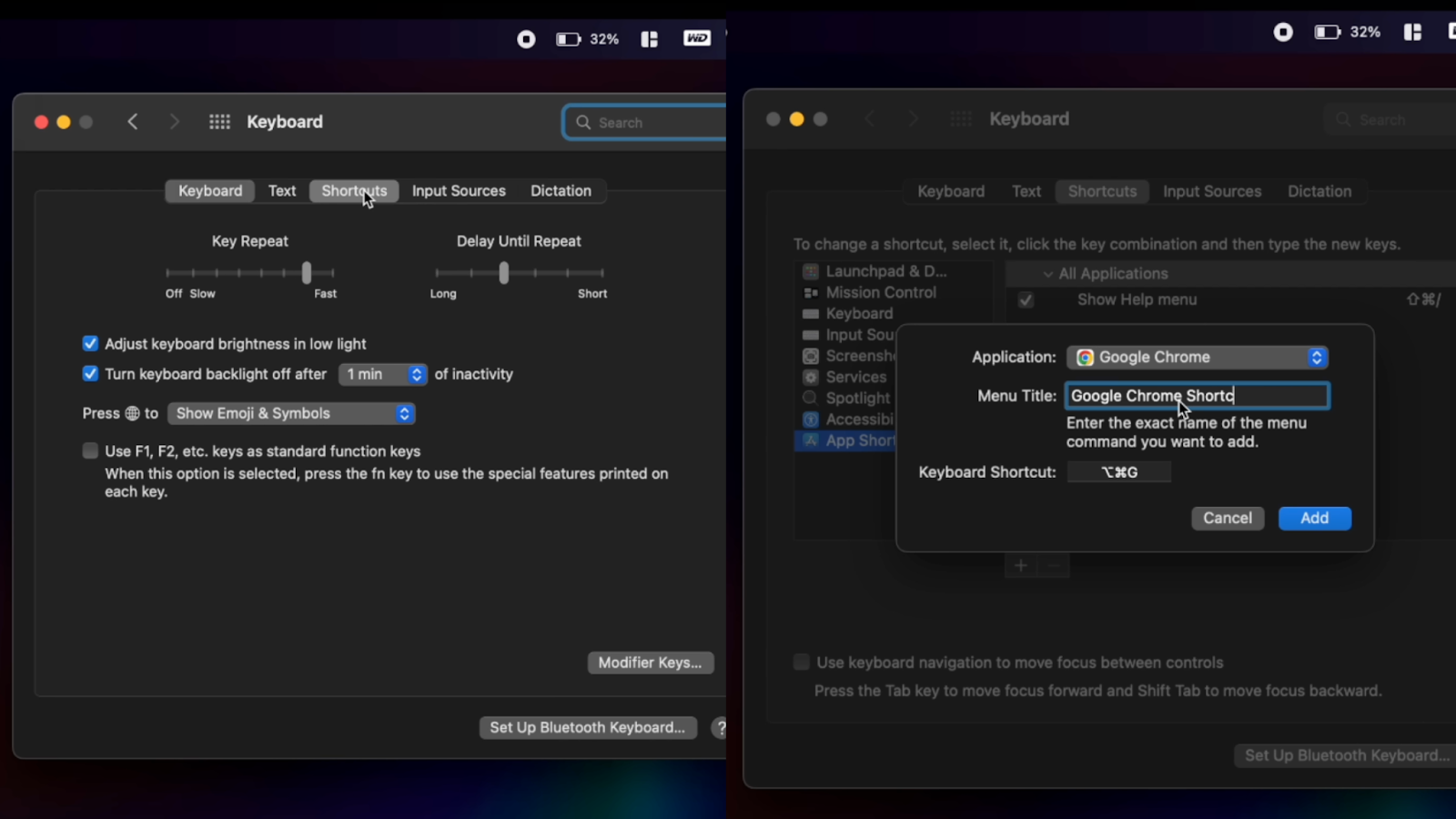1456x819 pixels.
Task: Enable Use keyboard navigation to move focus
Action: 801,662
